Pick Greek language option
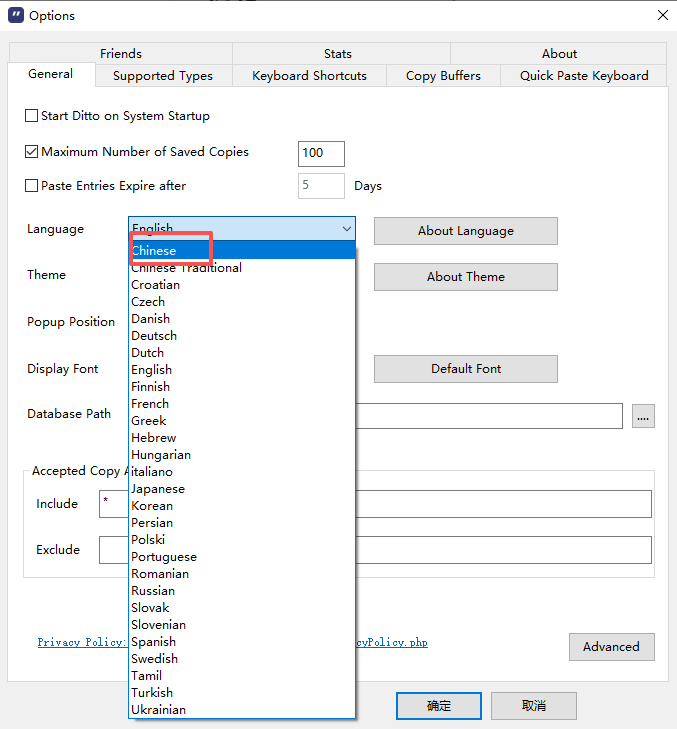The height and width of the screenshot is (729, 677). pyautogui.click(x=242, y=421)
